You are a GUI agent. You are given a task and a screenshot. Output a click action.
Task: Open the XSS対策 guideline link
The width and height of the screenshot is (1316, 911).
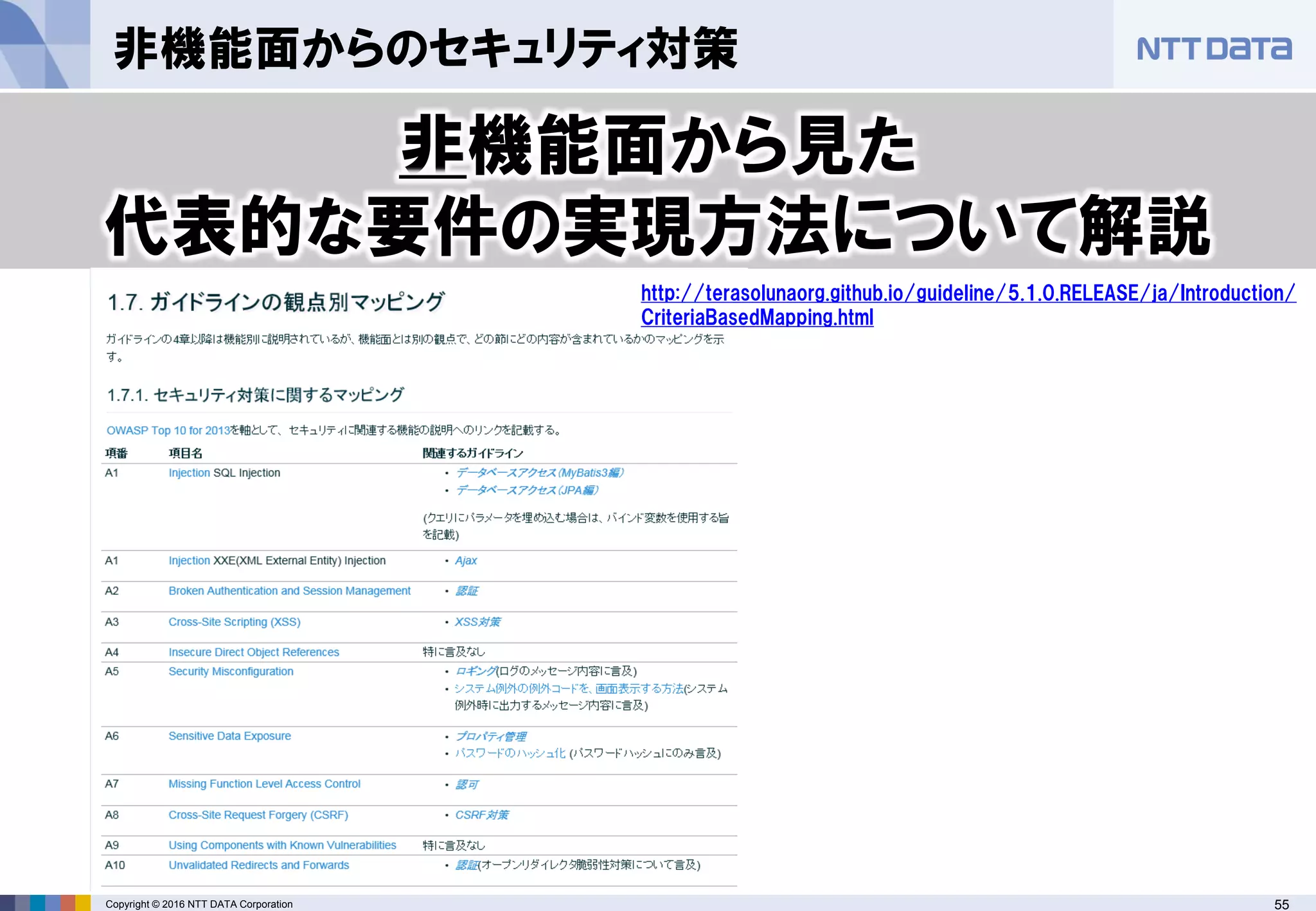477,622
